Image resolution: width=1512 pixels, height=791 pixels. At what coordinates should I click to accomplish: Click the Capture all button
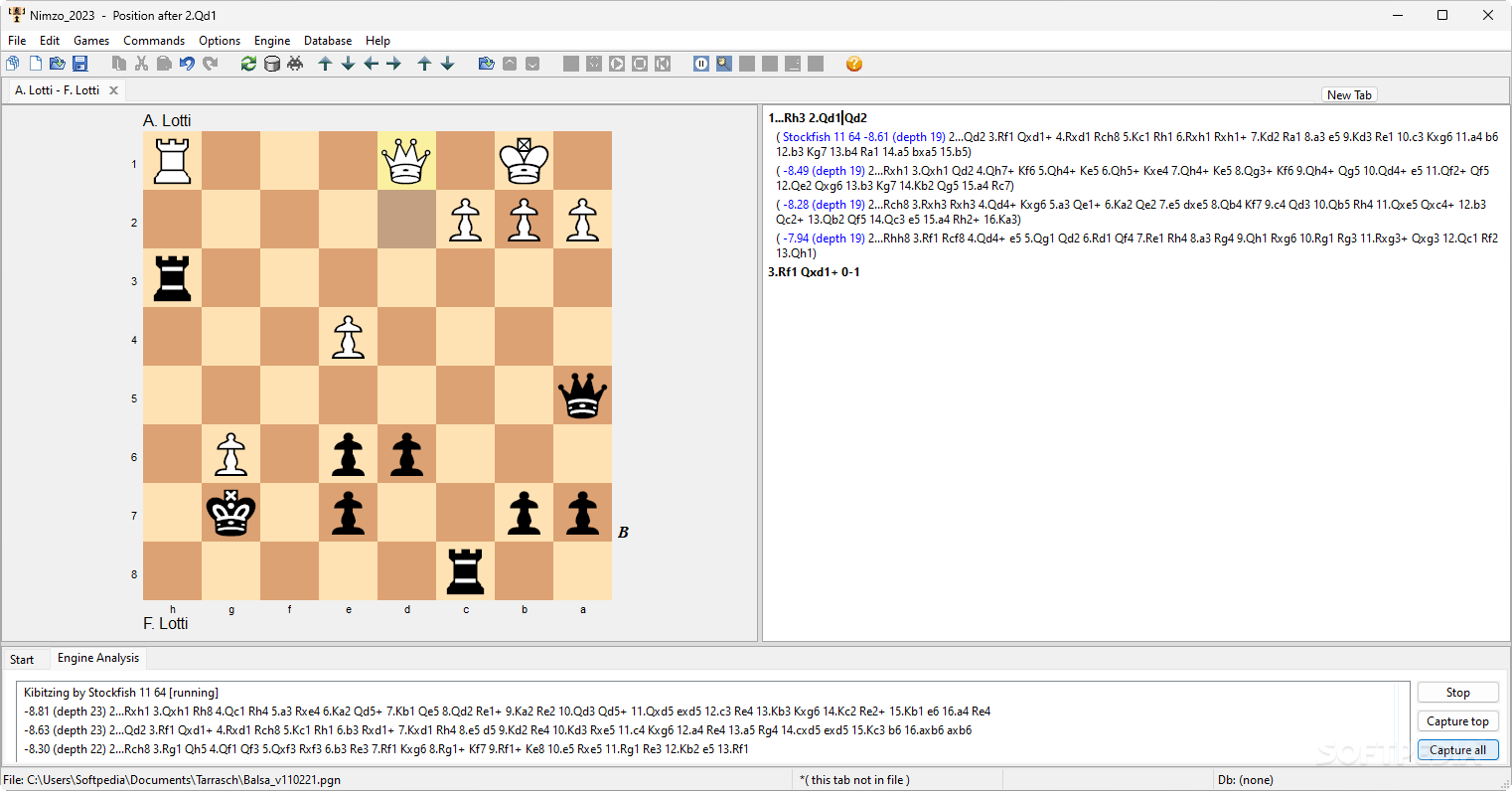click(1457, 750)
